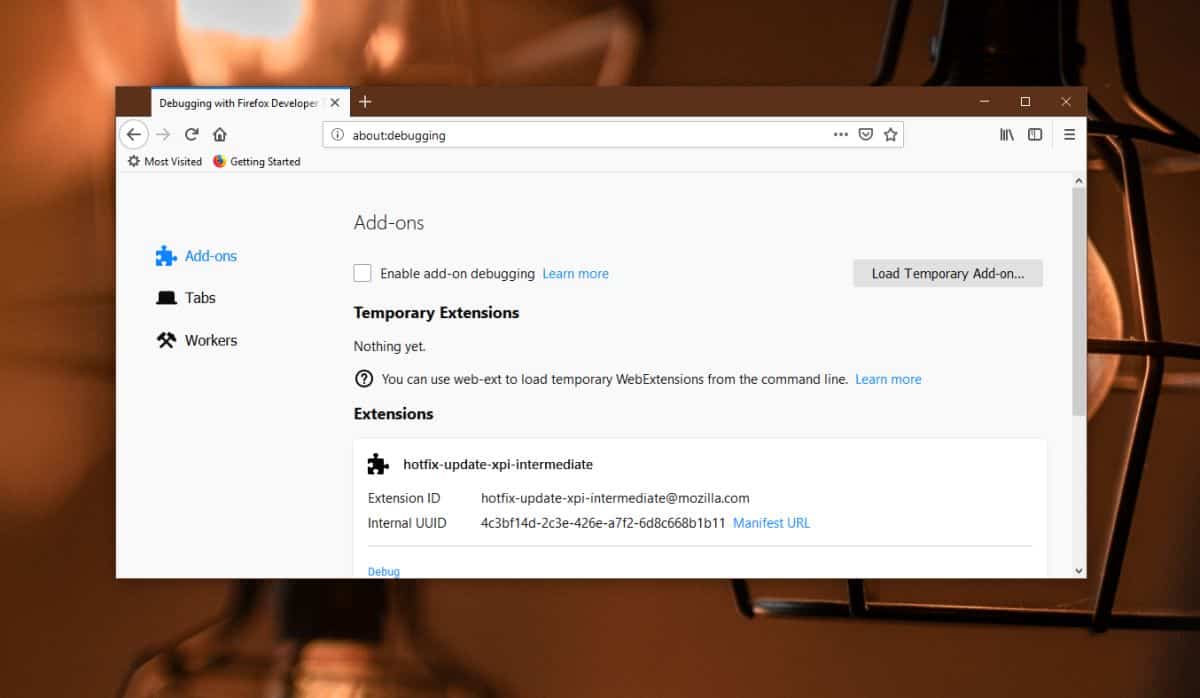This screenshot has width=1200, height=698.
Task: Save page to Pocket icon
Action: click(x=866, y=134)
